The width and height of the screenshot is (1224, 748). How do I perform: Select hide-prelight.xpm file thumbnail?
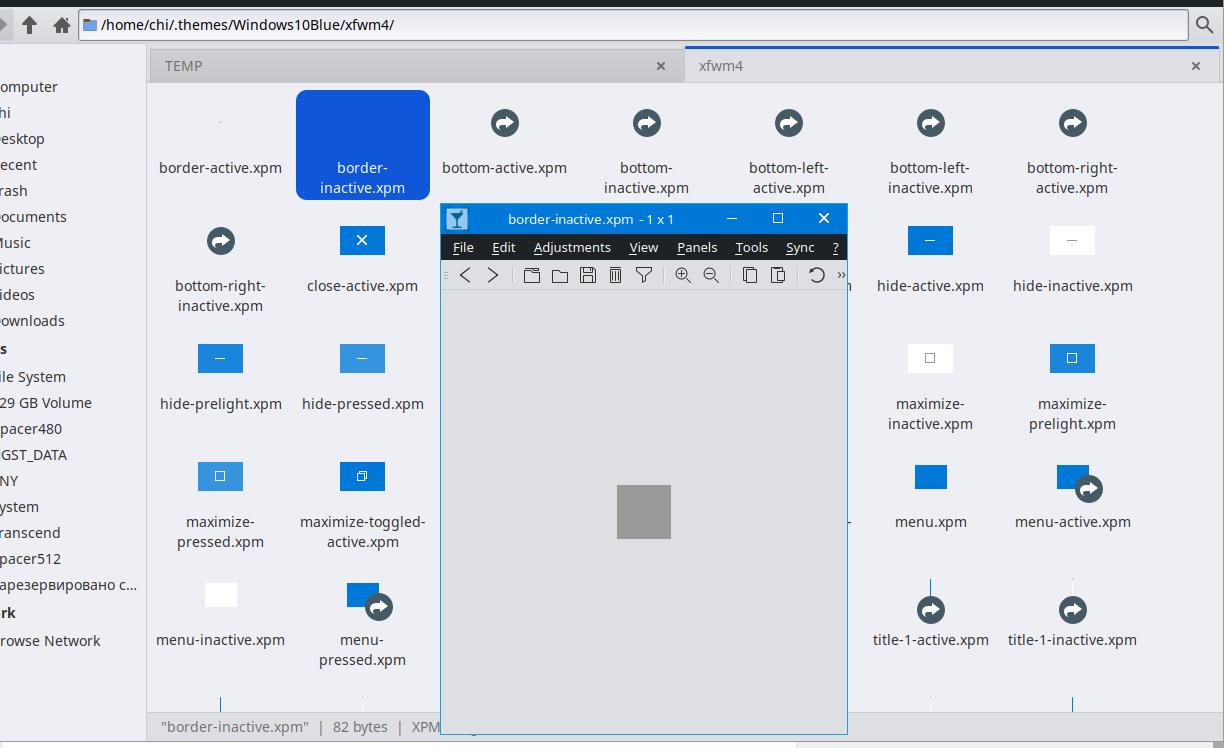tap(220, 358)
